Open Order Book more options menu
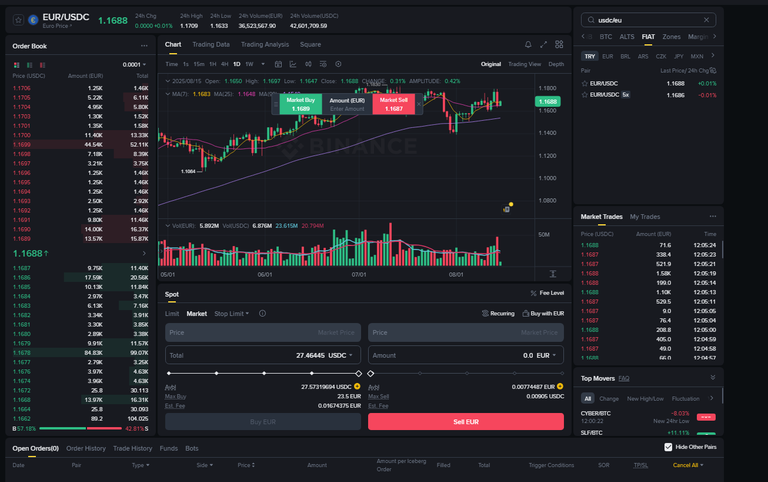This screenshot has height=482, width=768. (x=144, y=46)
